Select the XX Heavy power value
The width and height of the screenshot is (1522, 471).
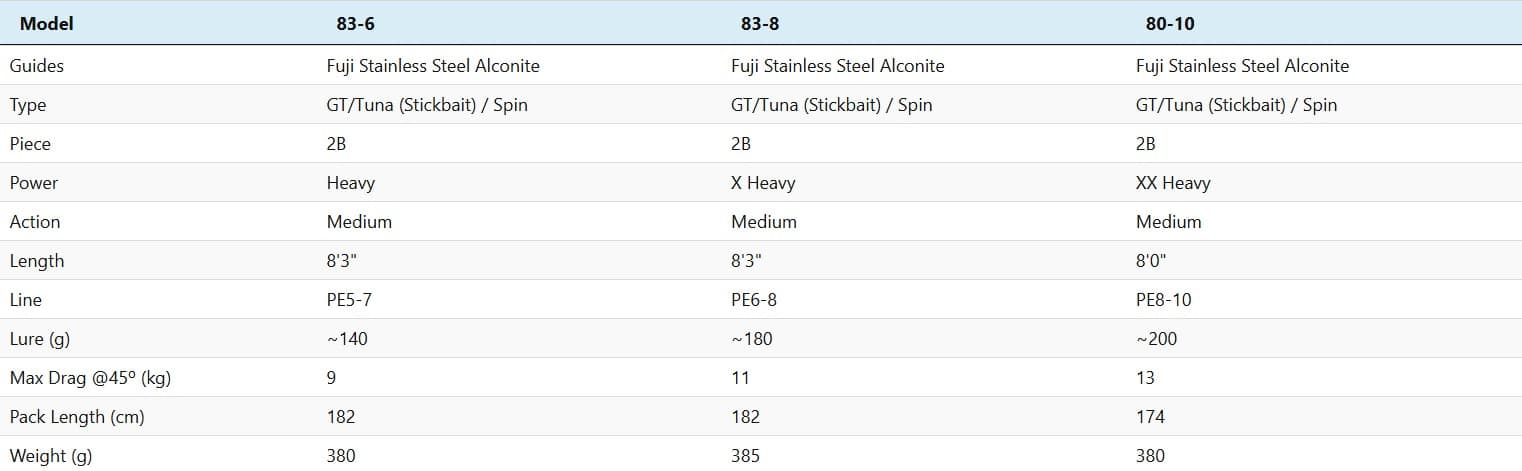click(1173, 183)
